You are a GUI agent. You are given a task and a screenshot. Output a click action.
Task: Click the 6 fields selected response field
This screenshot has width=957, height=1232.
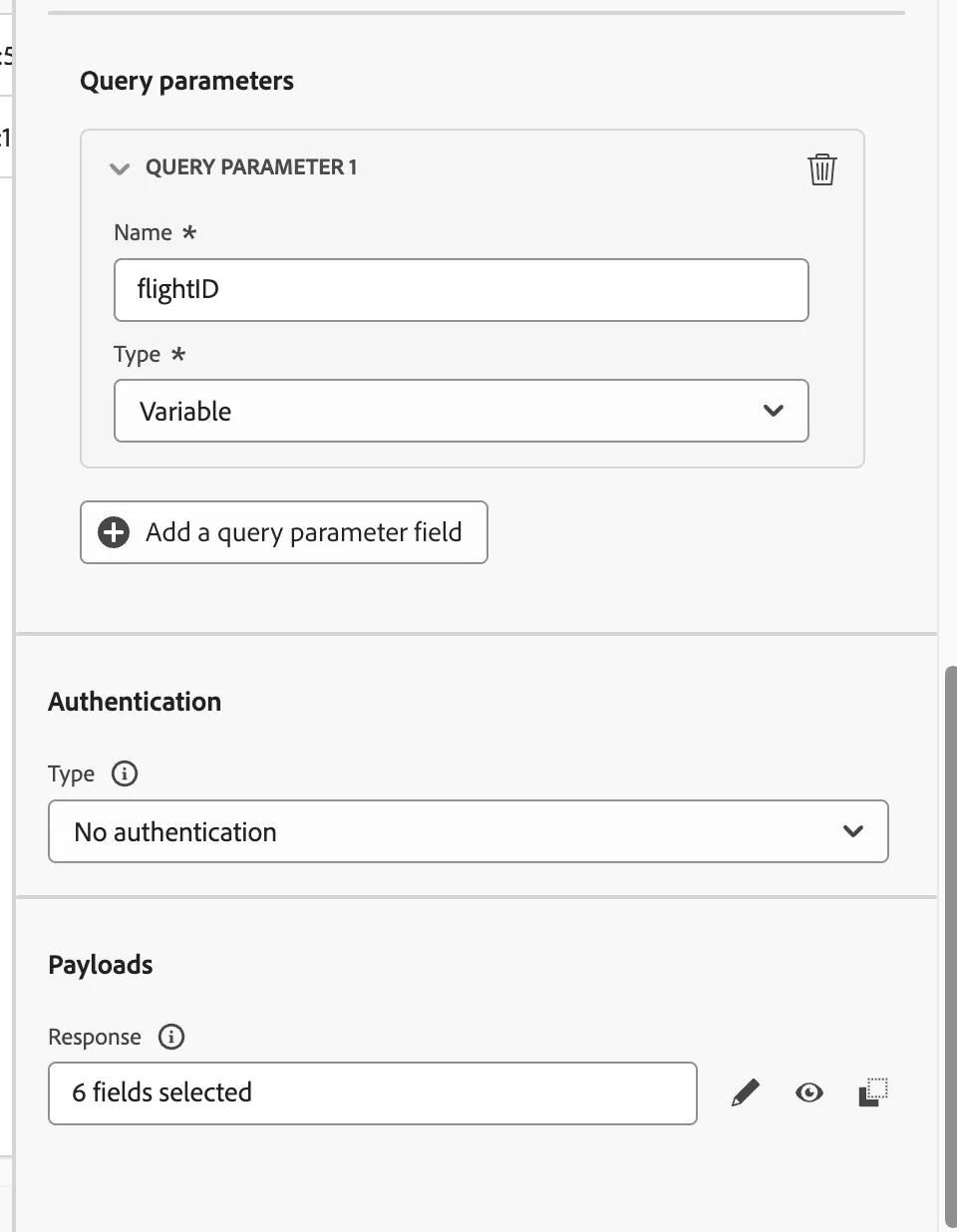coord(373,1093)
